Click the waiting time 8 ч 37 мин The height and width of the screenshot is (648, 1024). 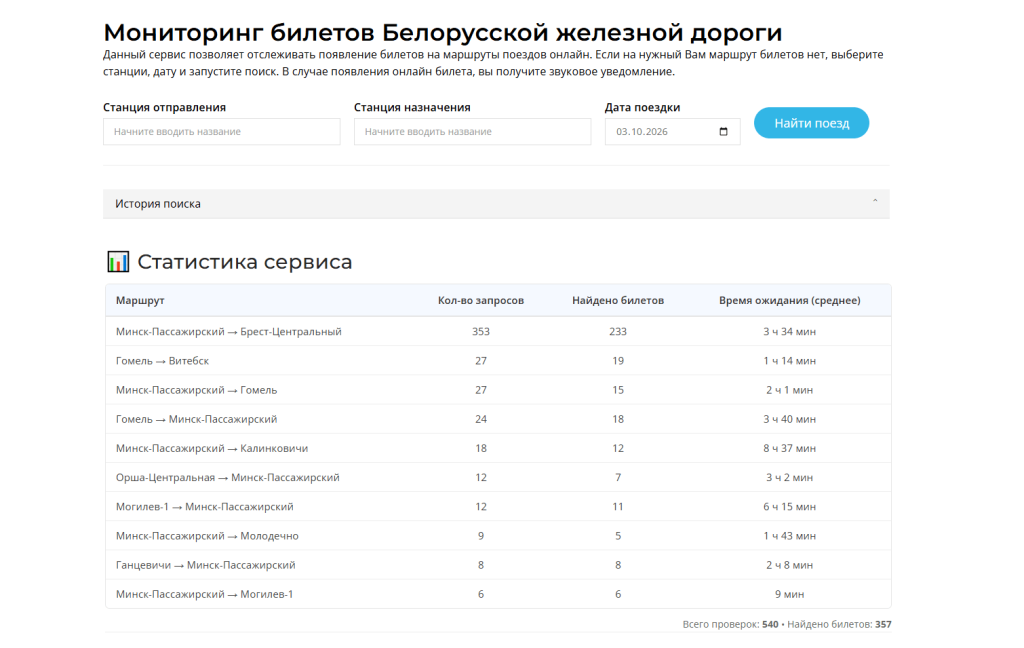(790, 448)
